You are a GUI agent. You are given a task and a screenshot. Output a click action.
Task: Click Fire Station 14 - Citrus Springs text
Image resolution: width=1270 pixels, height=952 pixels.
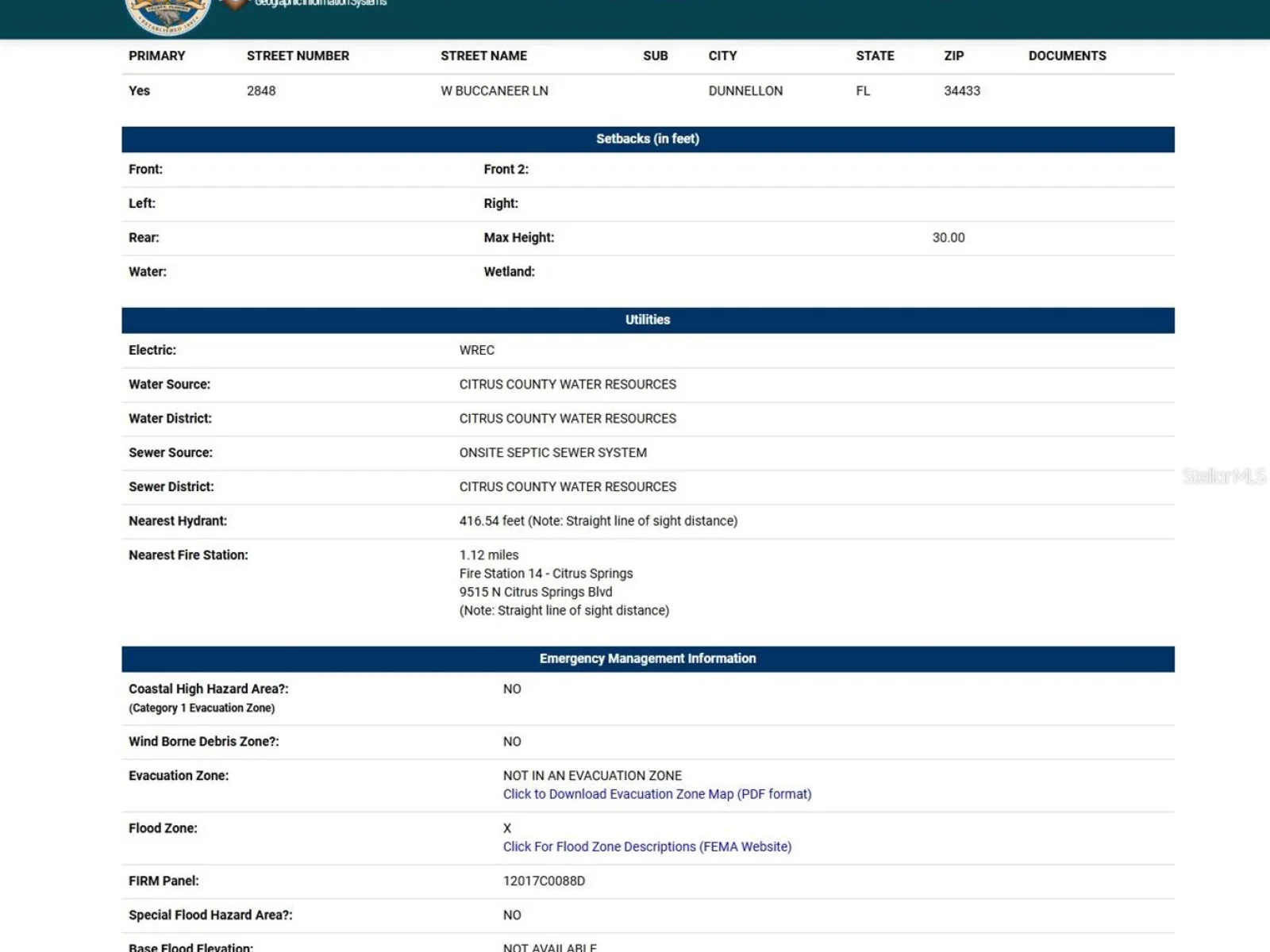point(546,573)
